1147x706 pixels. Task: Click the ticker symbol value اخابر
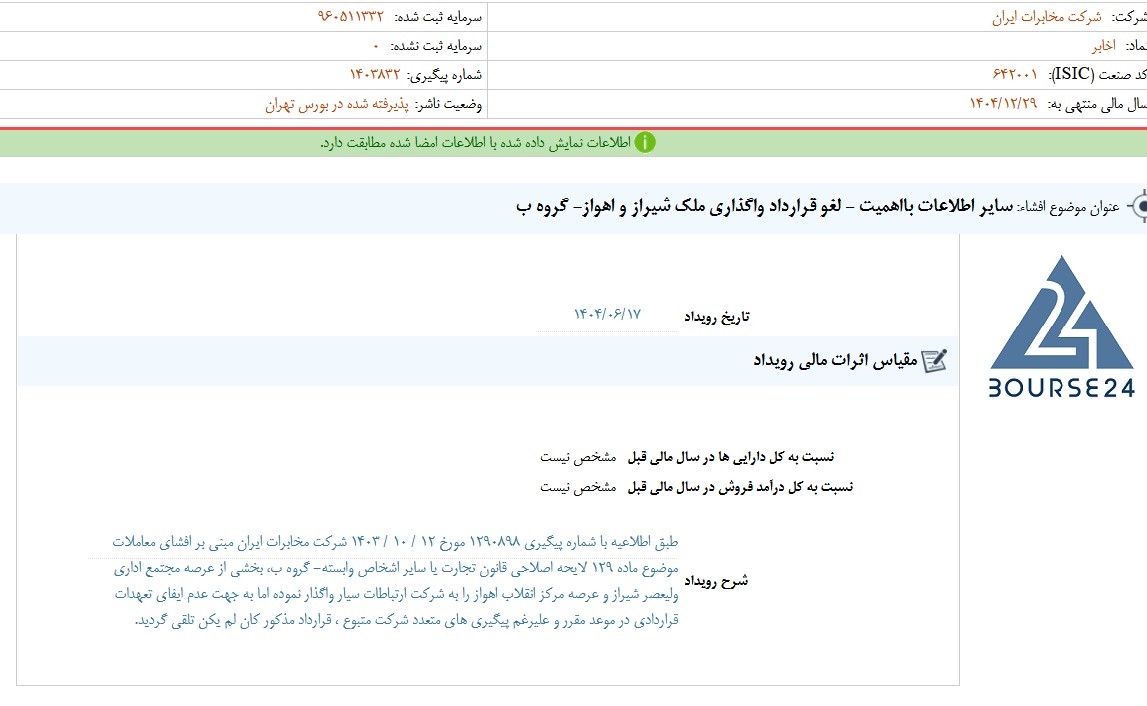tap(1104, 46)
